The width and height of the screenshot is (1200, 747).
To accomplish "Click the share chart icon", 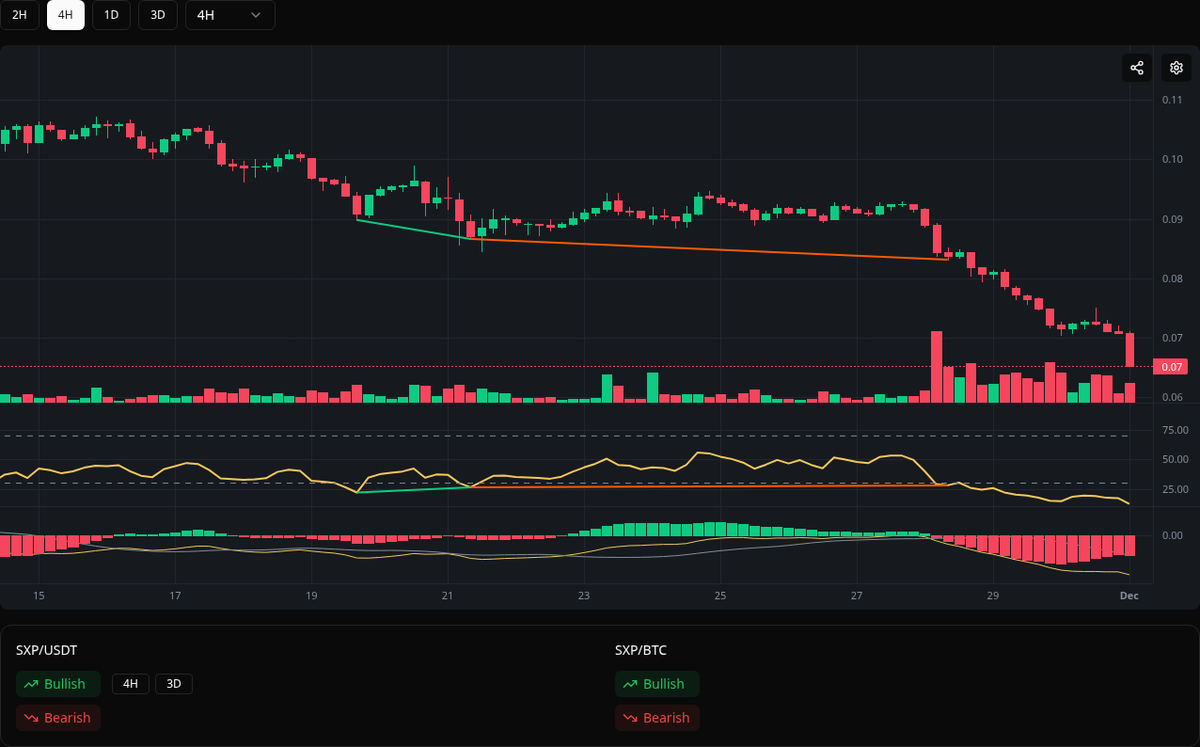I will pos(1136,67).
